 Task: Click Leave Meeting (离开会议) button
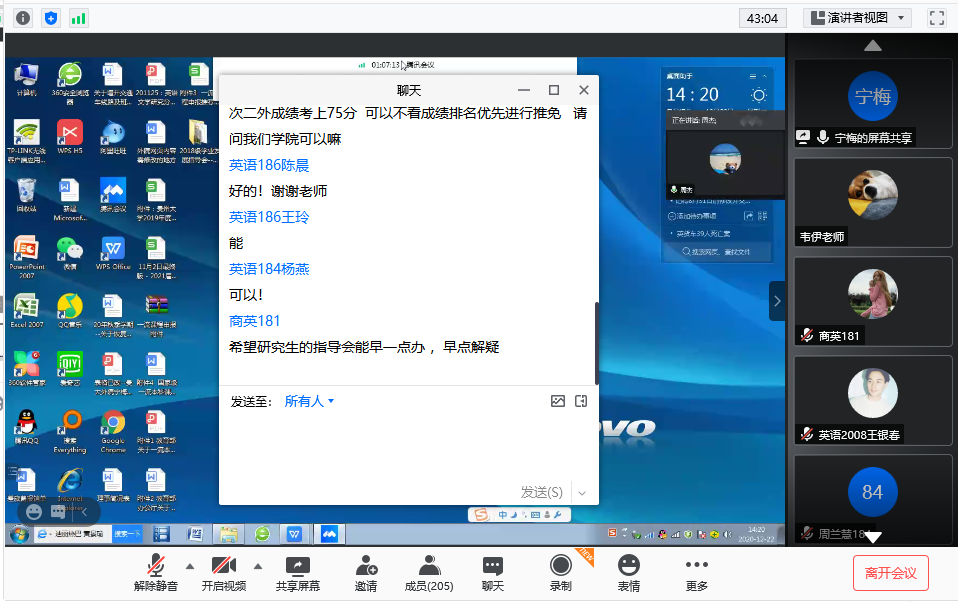[890, 573]
